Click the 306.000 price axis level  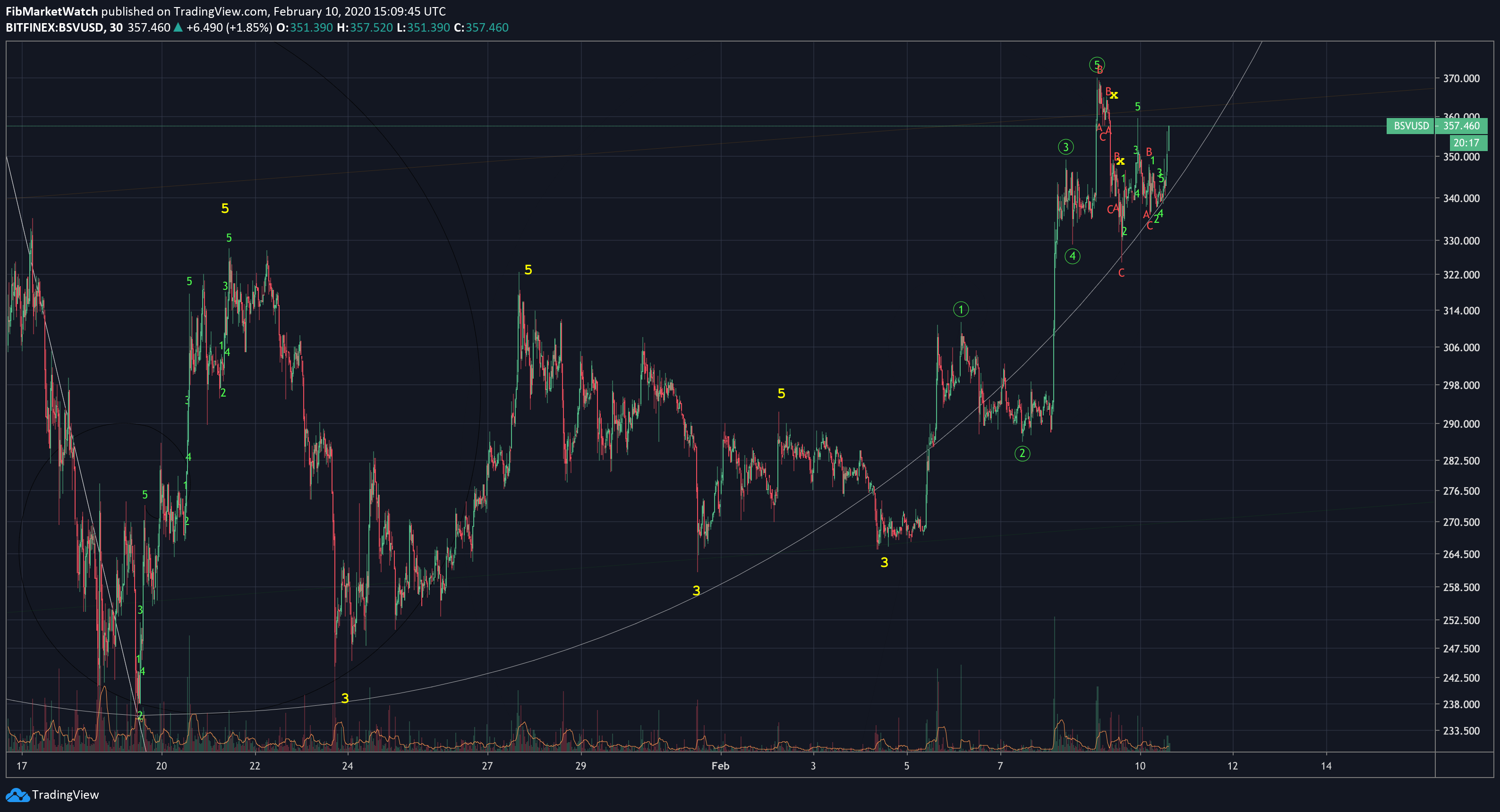1461,347
